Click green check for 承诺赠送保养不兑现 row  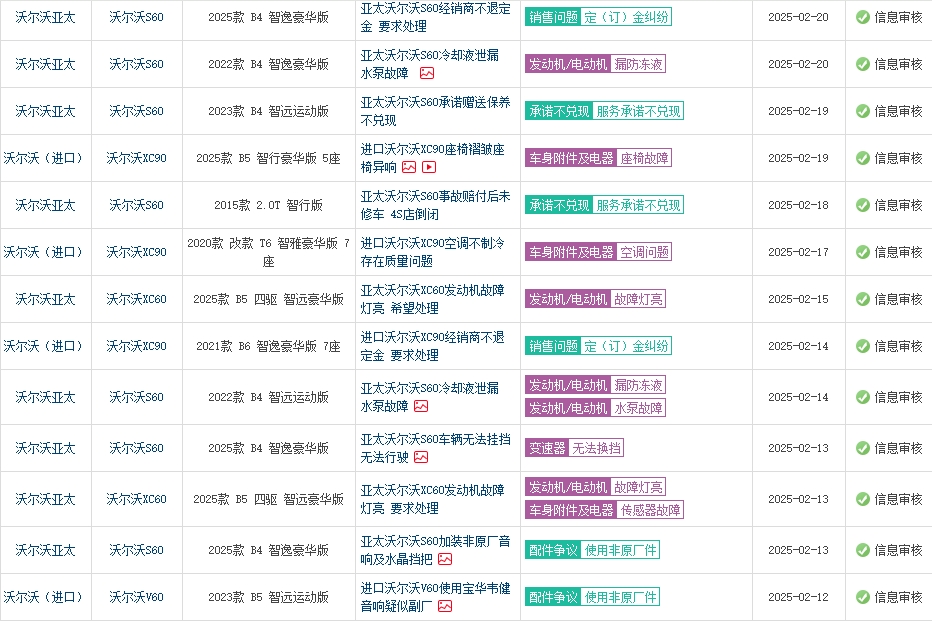(862, 111)
